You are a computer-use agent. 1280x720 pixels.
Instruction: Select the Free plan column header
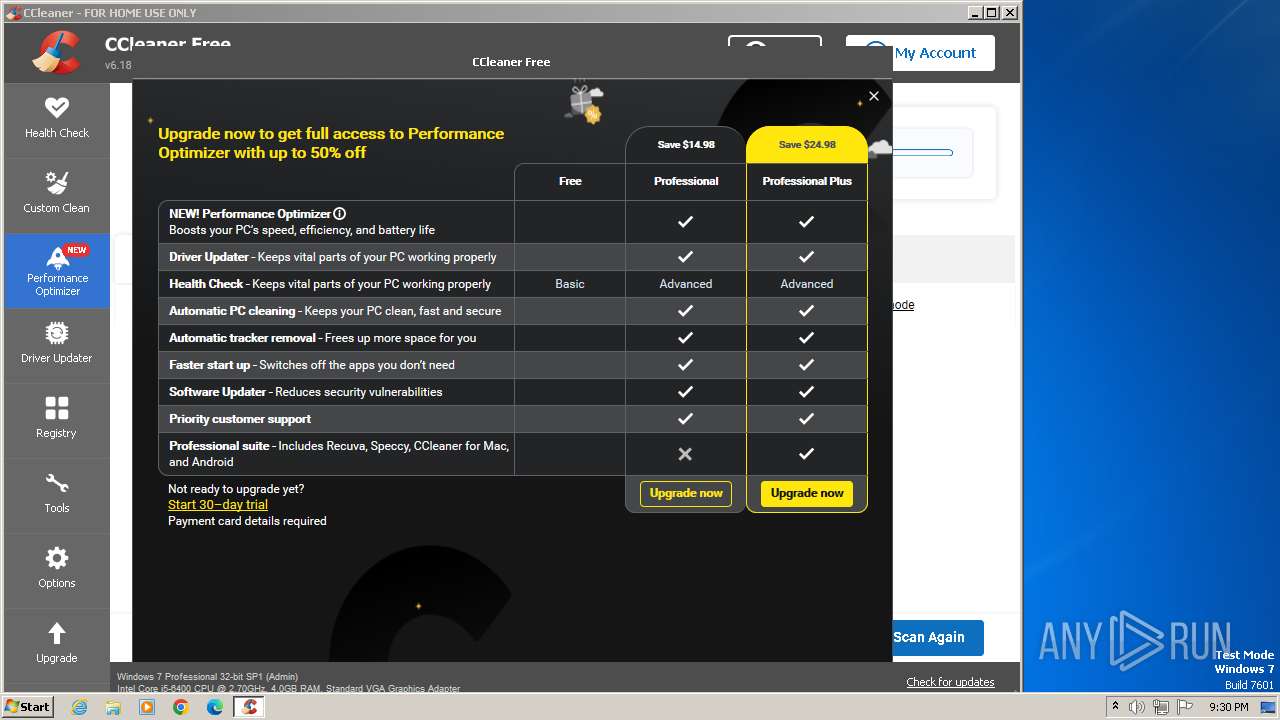[x=570, y=181]
